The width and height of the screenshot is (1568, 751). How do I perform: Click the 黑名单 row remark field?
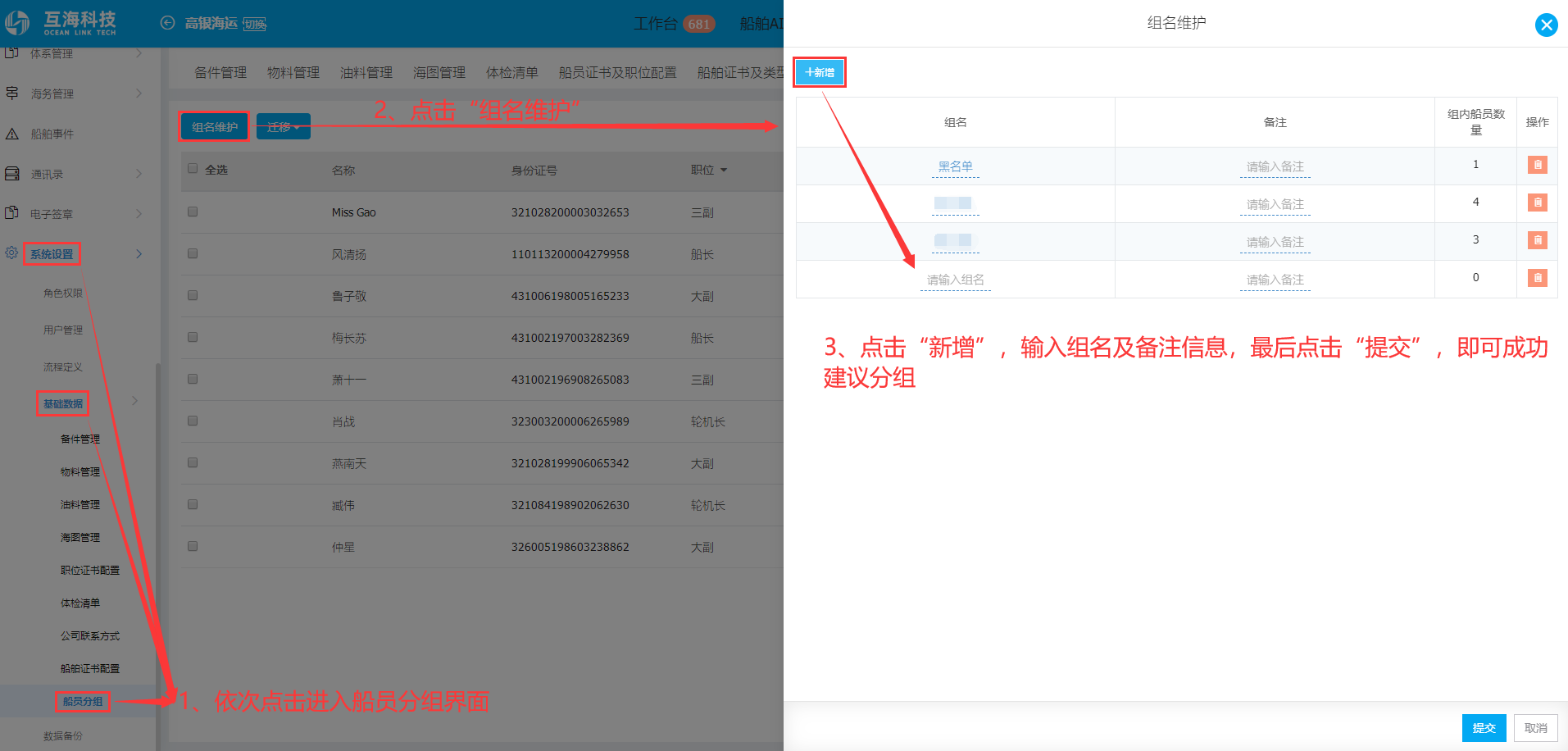pos(1275,166)
